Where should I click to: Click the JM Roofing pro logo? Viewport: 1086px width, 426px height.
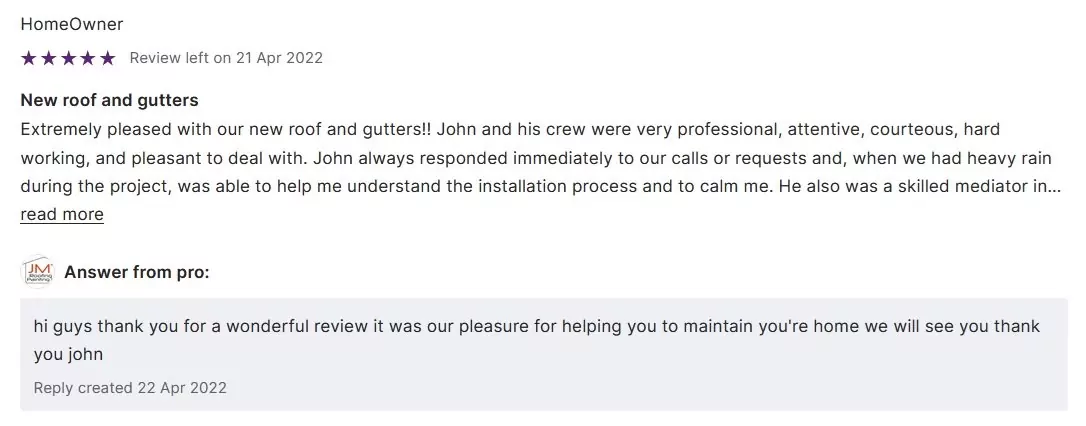[37, 271]
